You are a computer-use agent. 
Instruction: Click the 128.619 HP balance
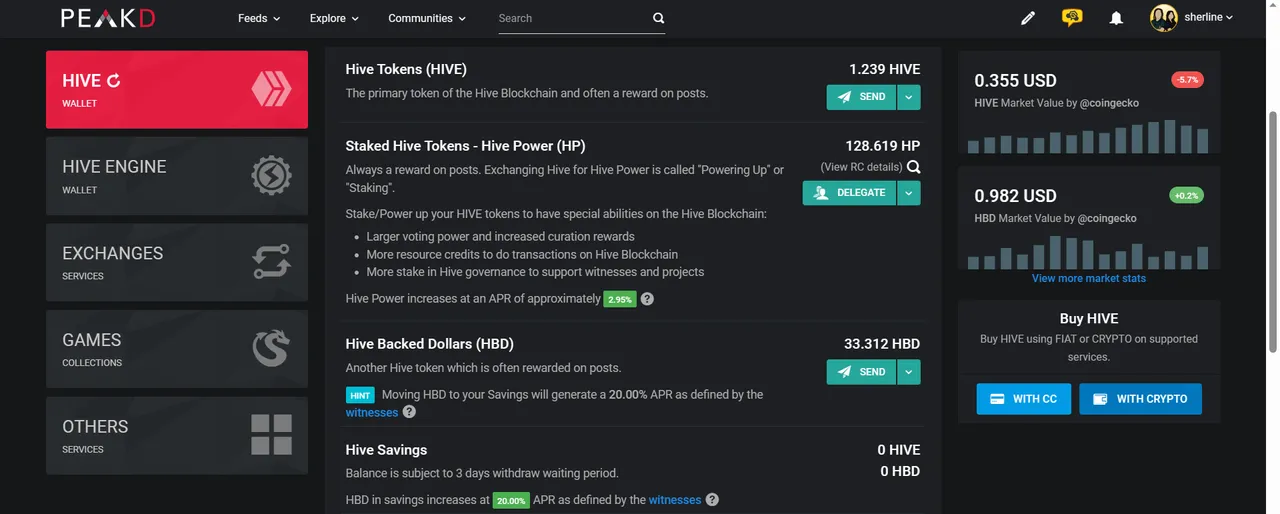click(883, 146)
